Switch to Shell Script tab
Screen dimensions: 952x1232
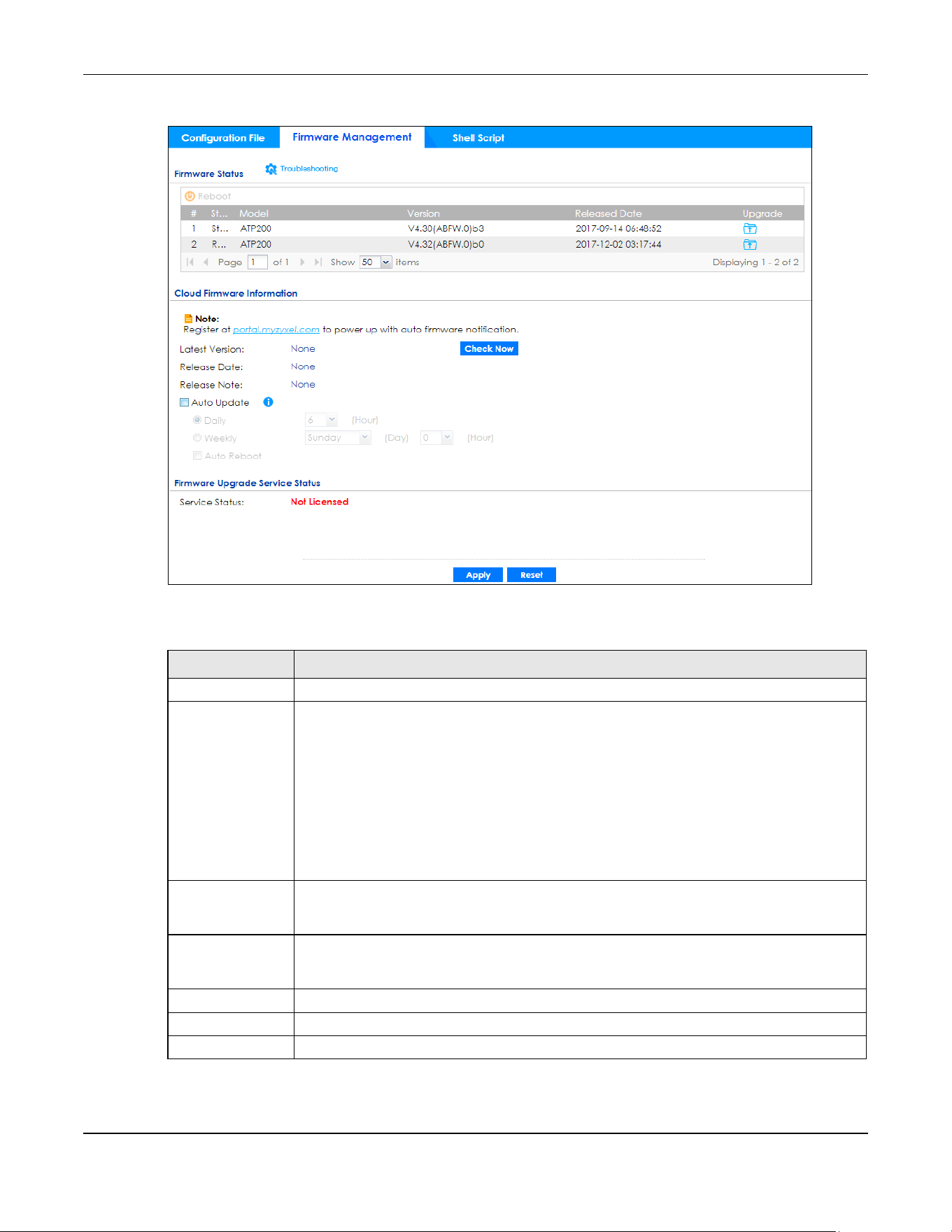coord(478,138)
